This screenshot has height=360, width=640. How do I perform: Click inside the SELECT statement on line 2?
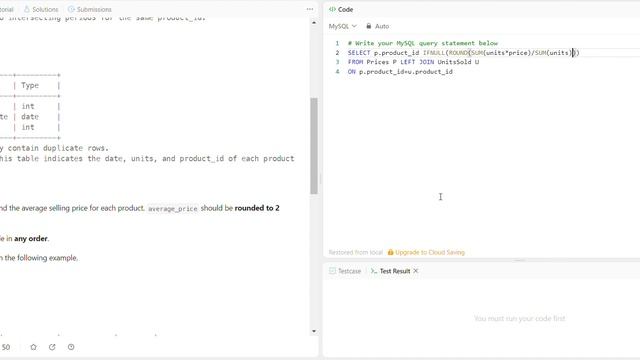(464, 53)
